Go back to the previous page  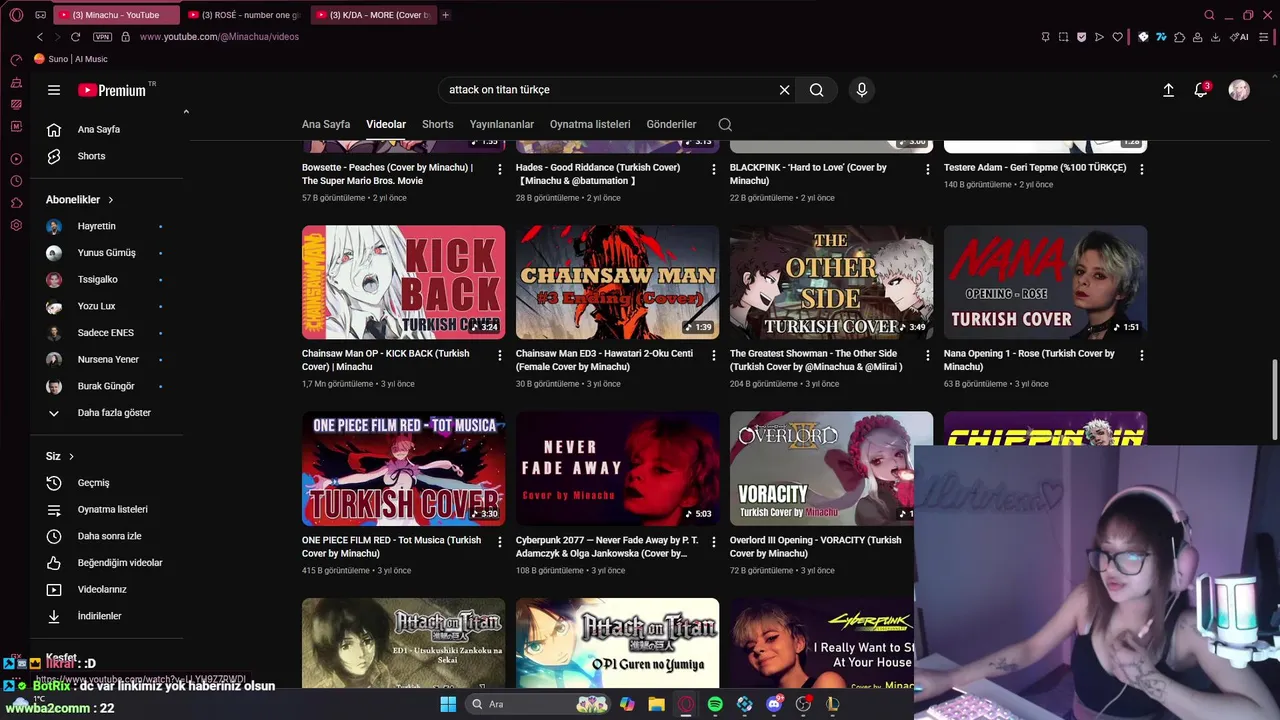tap(40, 37)
